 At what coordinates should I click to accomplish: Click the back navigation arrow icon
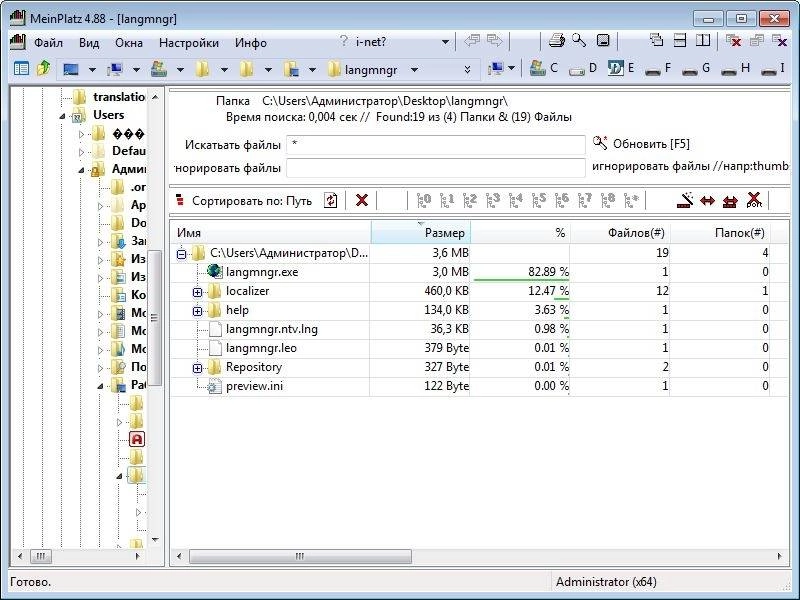click(472, 41)
